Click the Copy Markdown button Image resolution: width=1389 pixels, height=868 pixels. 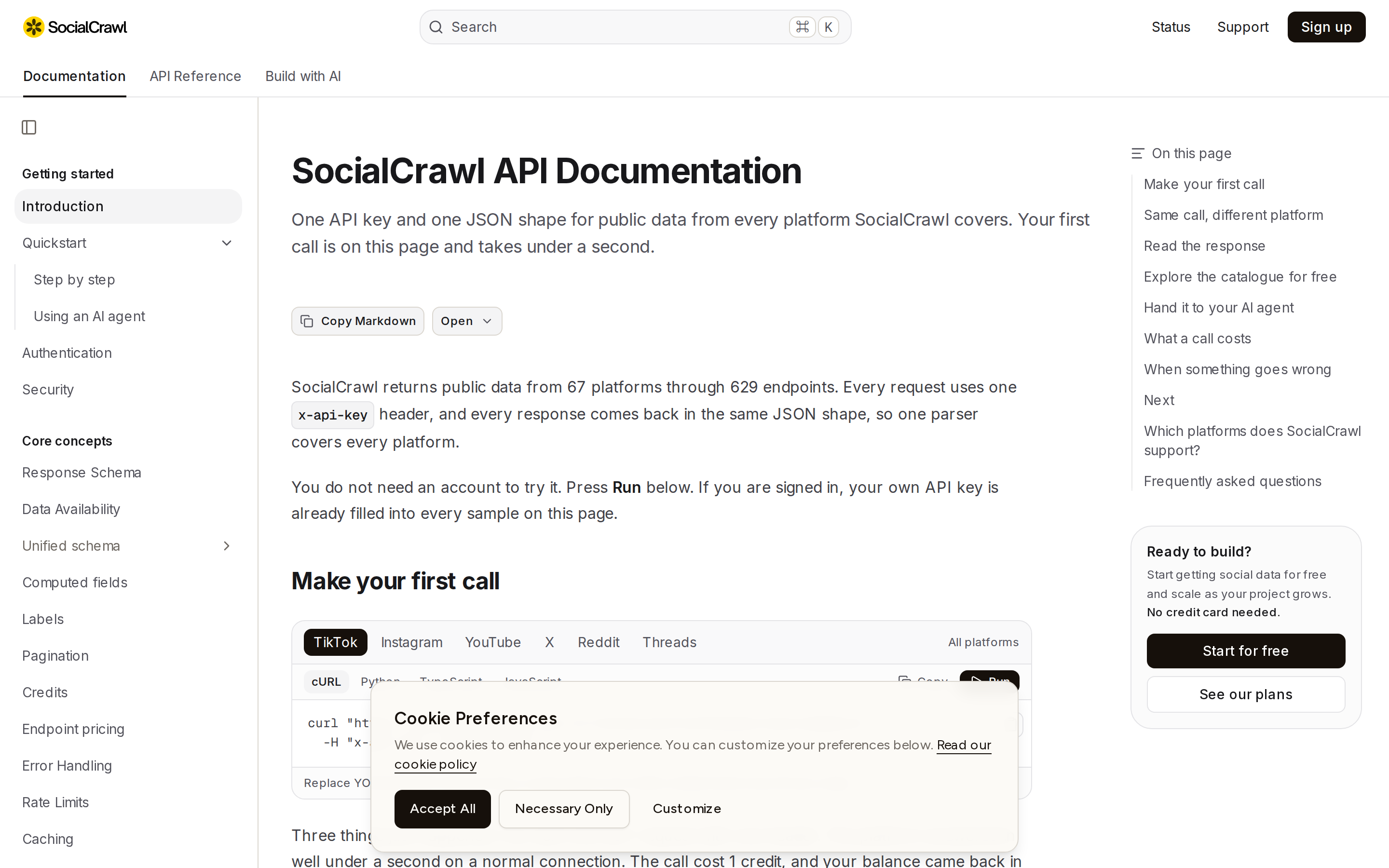tap(357, 321)
